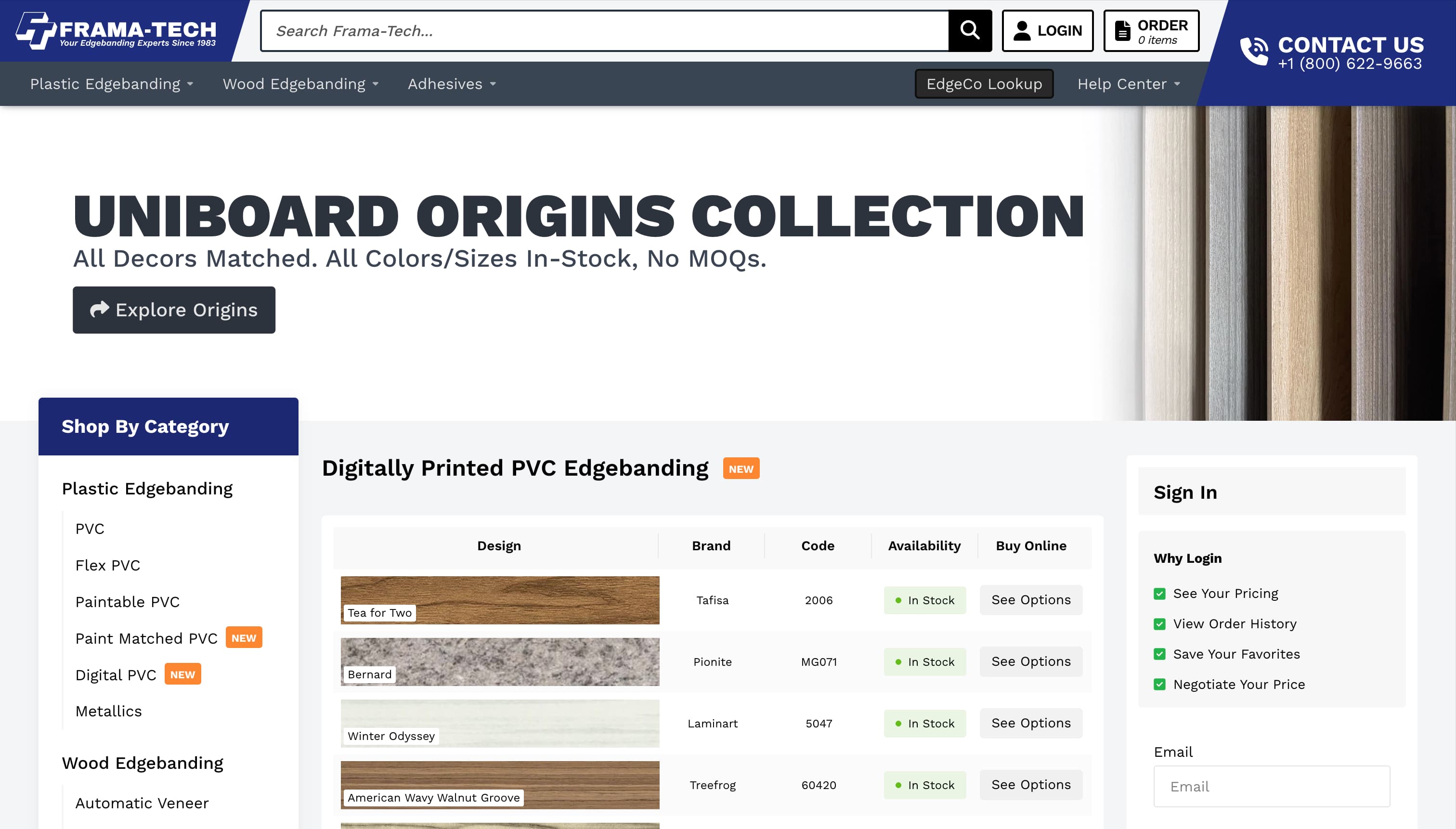
Task: Click NEW badge beside Digitally Printed heading
Action: coord(741,468)
